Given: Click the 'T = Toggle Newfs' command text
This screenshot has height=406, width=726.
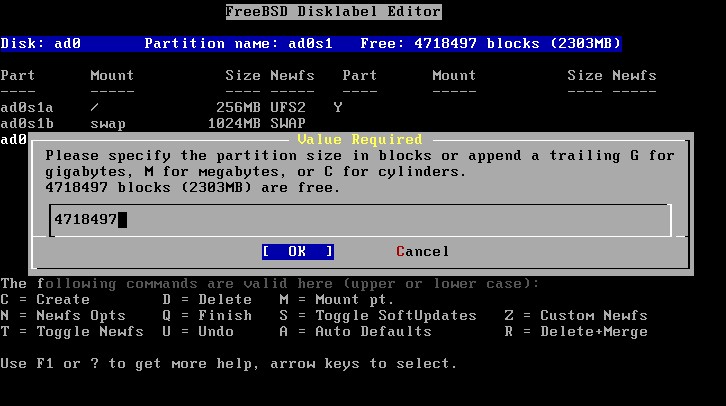Looking at the screenshot, I should tap(72, 331).
